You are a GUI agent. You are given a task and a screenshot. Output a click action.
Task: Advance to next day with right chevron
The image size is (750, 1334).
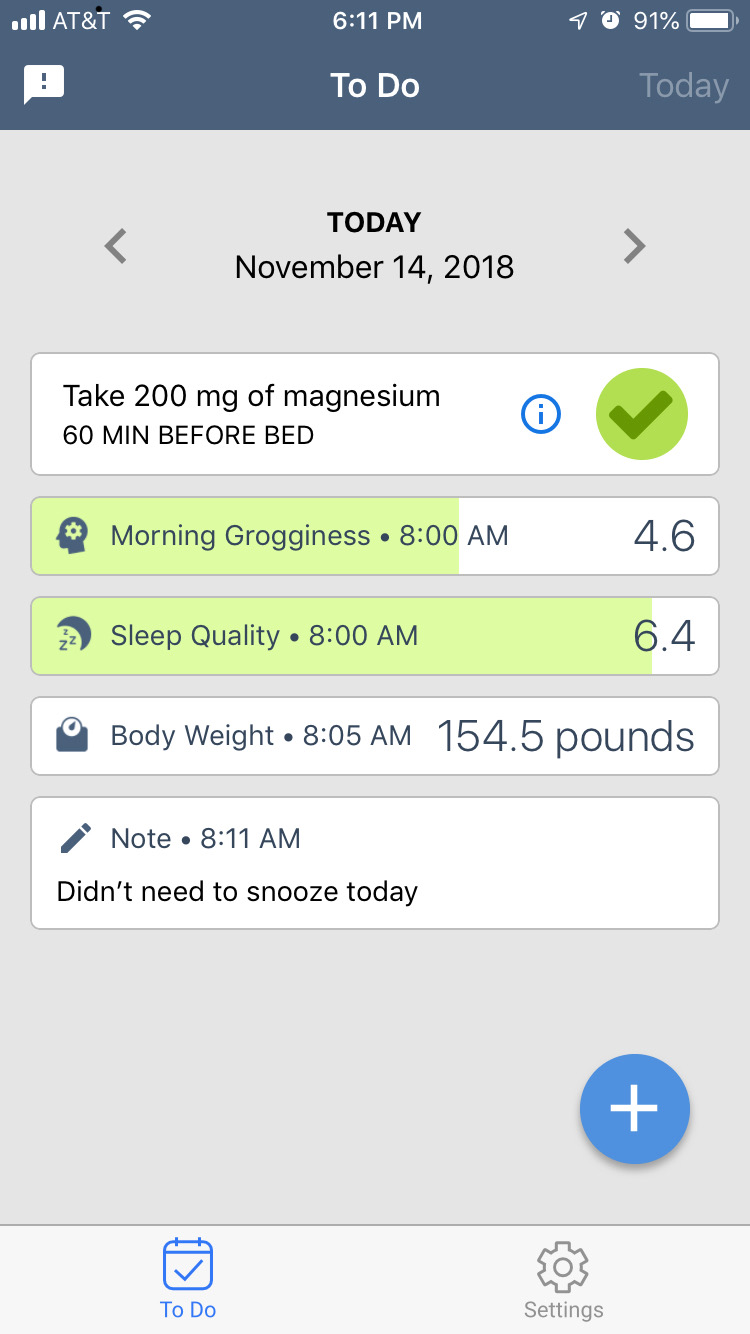[634, 246]
